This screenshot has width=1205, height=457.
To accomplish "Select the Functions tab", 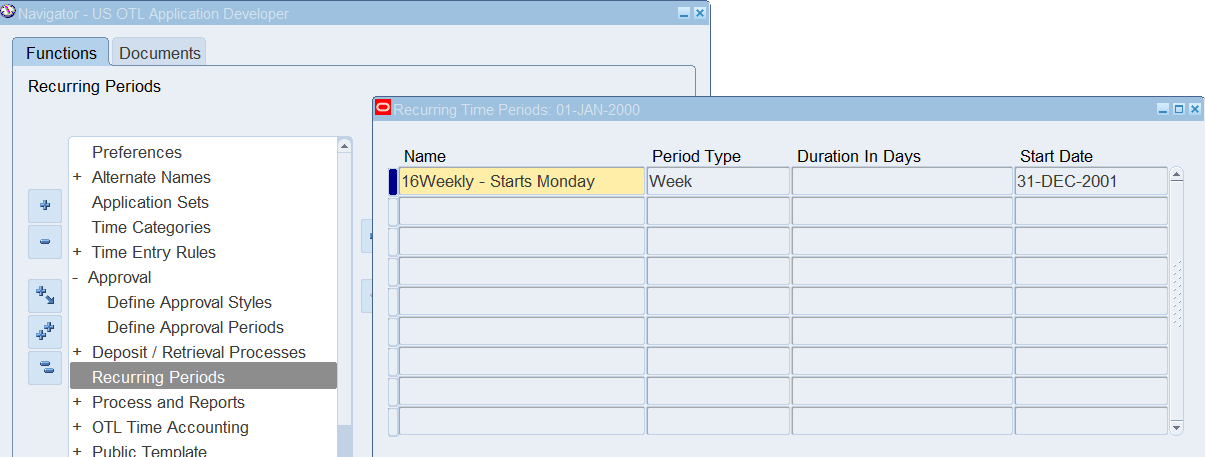I will [x=61, y=53].
